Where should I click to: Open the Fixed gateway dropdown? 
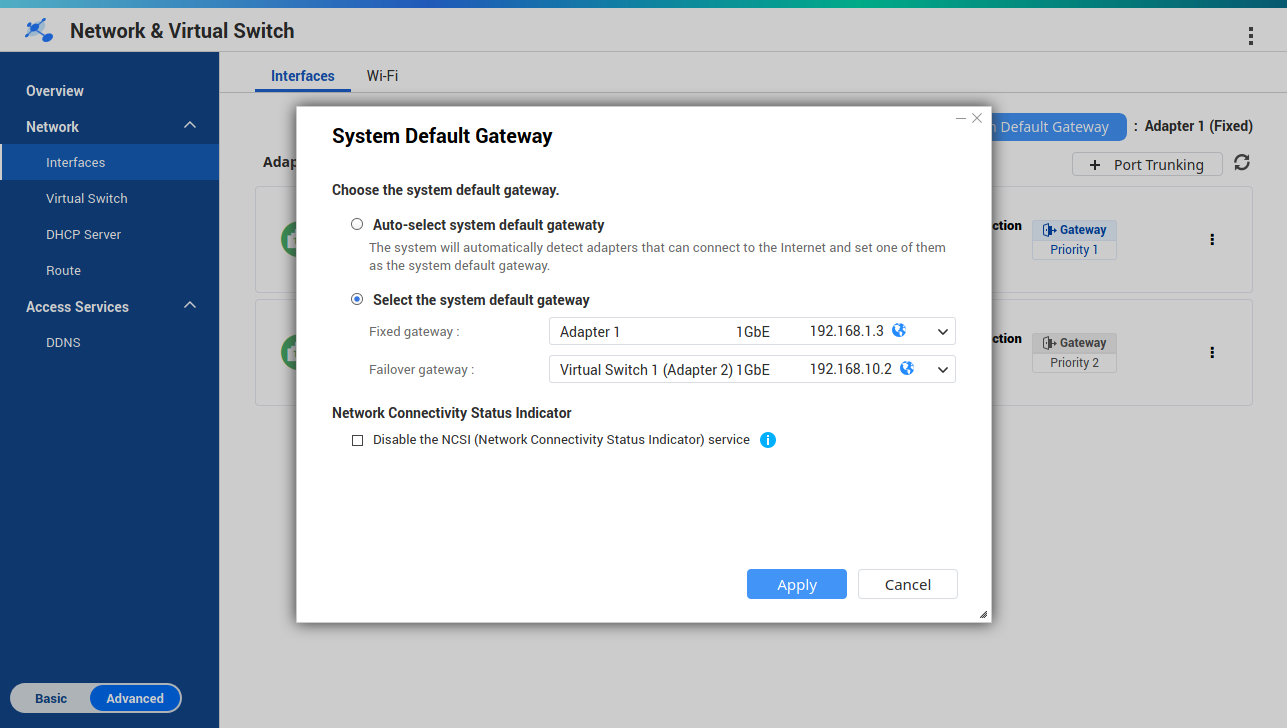coord(751,332)
